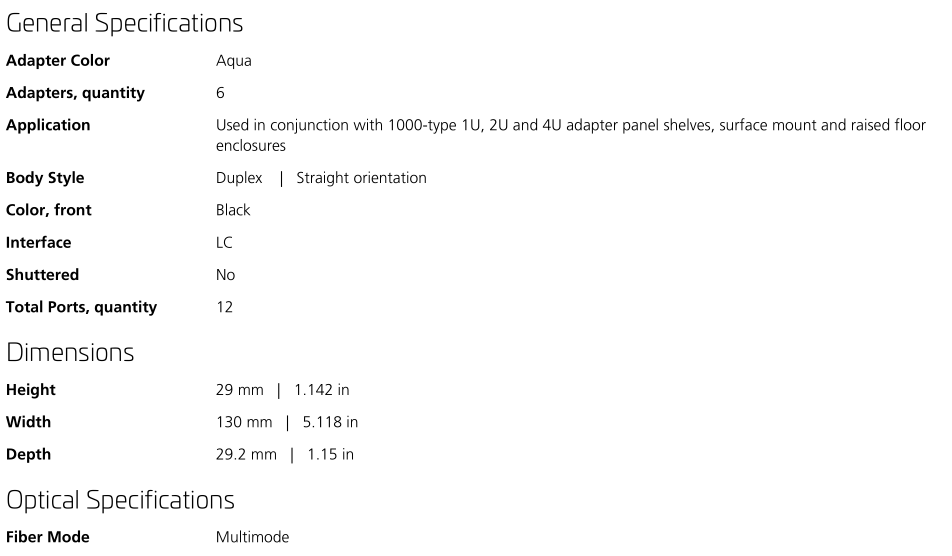The height and width of the screenshot is (556, 952).
Task: Click the Duplex body style value
Action: (239, 178)
